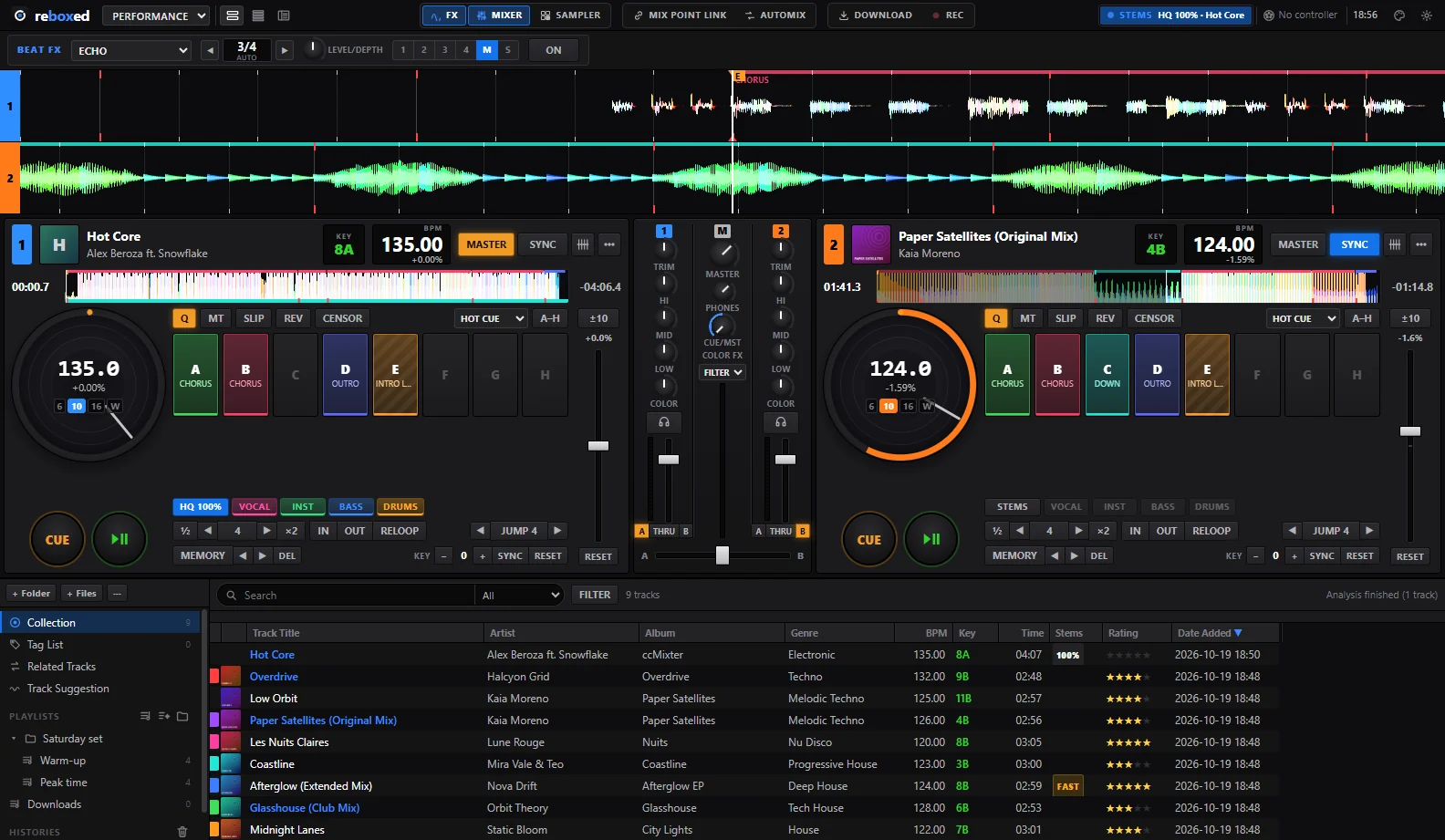
Task: Click deck 1 headphone cue icon
Action: click(x=664, y=422)
